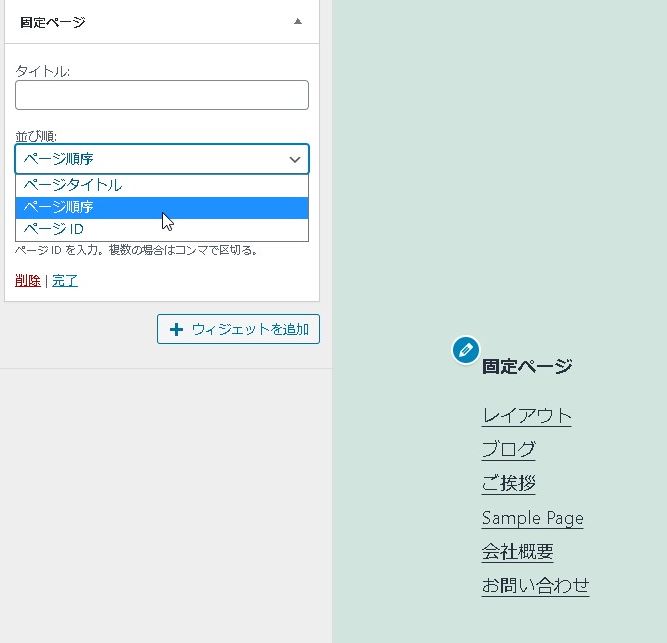Open the Sample Page link
Viewport: 667px width, 643px height.
click(532, 518)
